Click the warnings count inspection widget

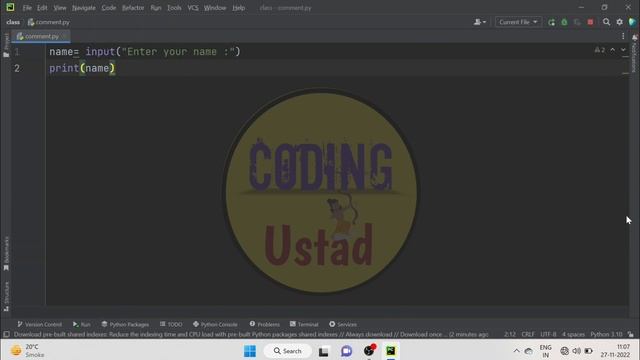pos(600,50)
